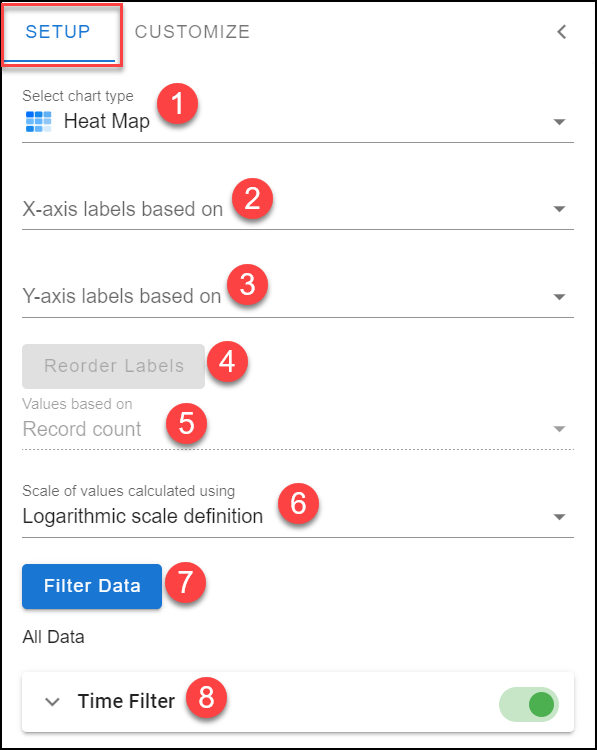The image size is (597, 750).
Task: Toggle the Time Filter switch off
Action: [x=529, y=705]
